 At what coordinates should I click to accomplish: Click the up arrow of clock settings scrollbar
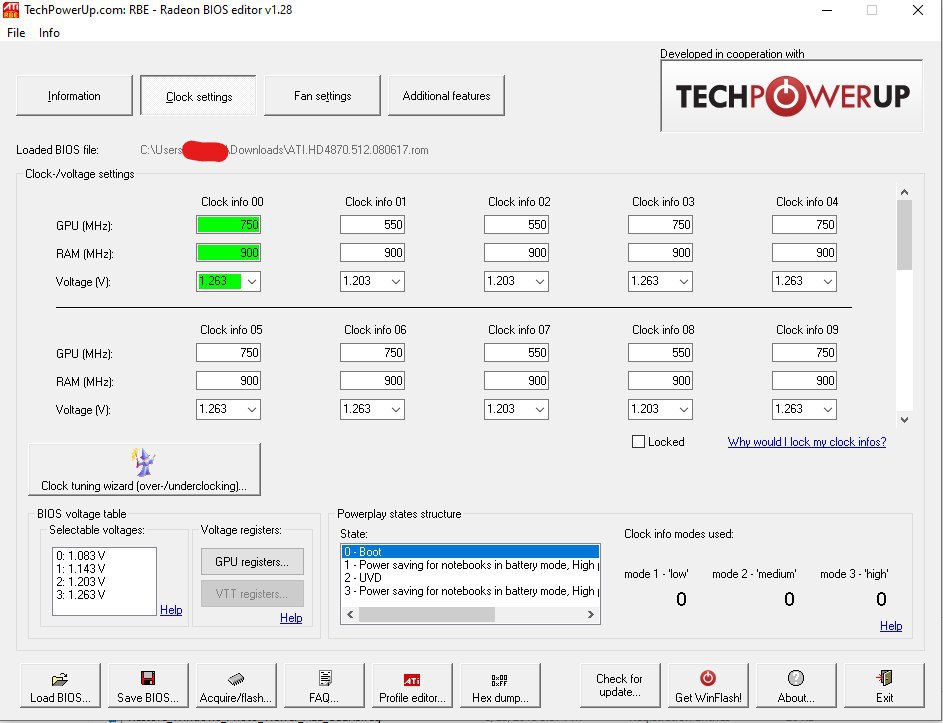point(904,192)
